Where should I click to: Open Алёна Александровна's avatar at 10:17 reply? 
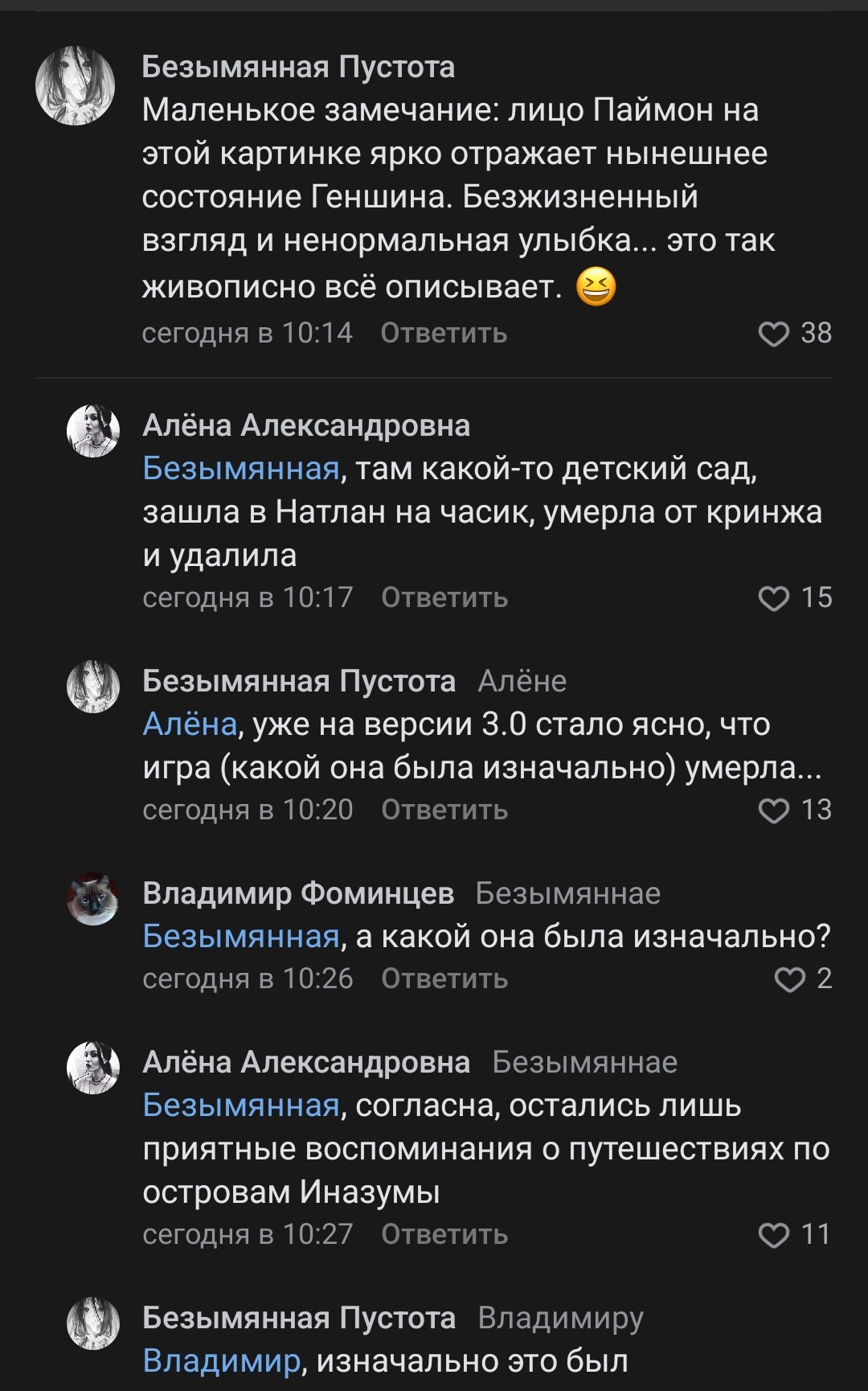coord(93,431)
